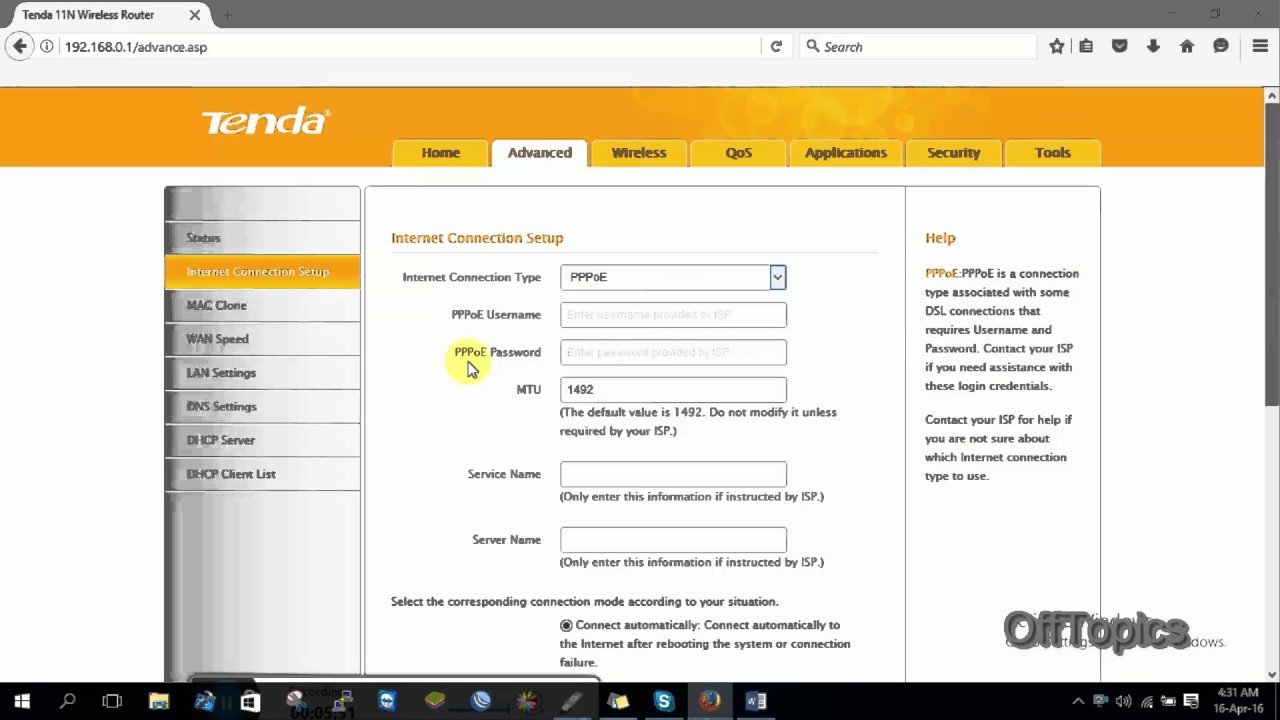Click the PPPoE Username field
The height and width of the screenshot is (720, 1280).
(x=673, y=315)
